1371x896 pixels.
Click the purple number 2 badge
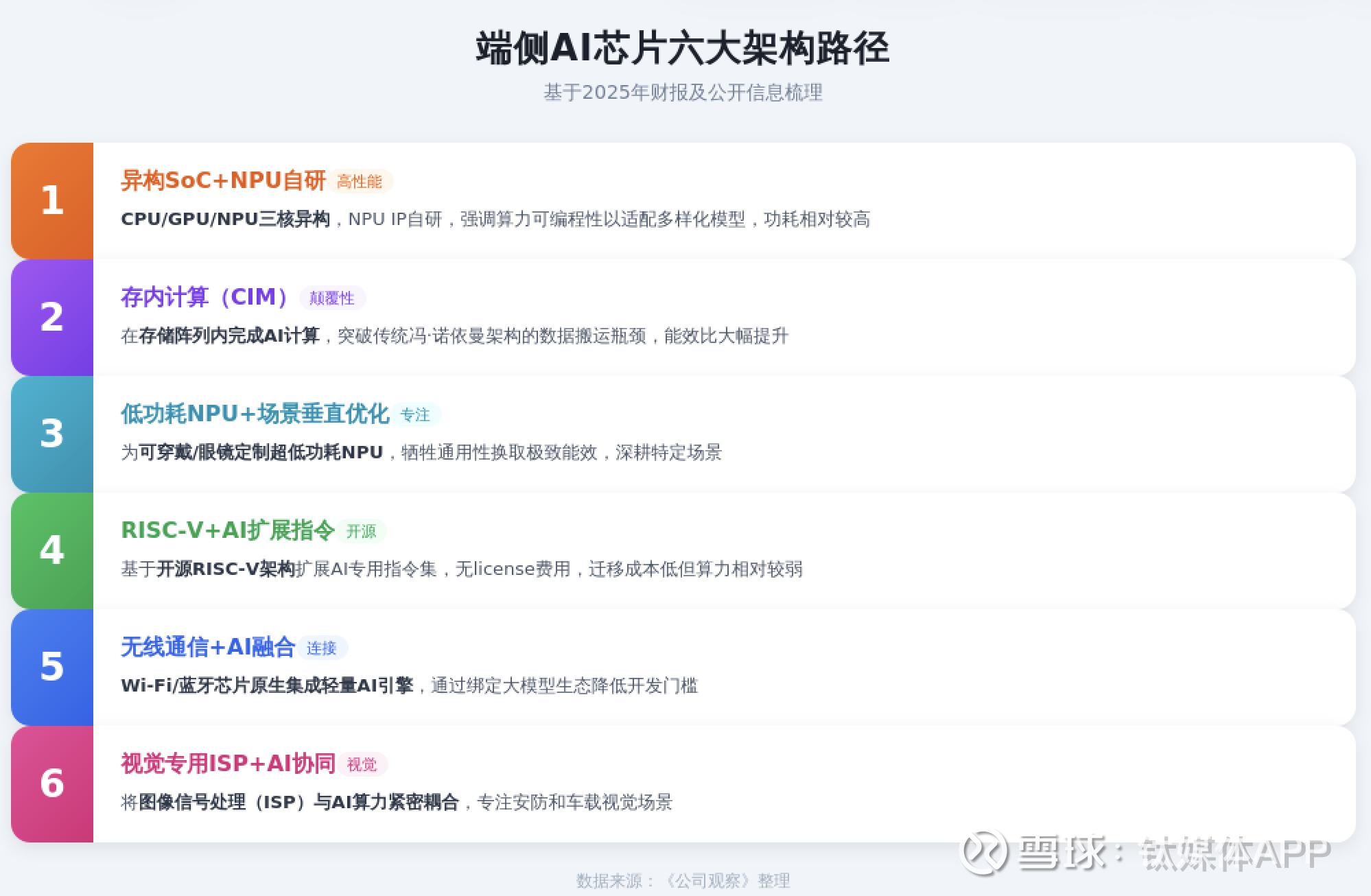(x=52, y=317)
